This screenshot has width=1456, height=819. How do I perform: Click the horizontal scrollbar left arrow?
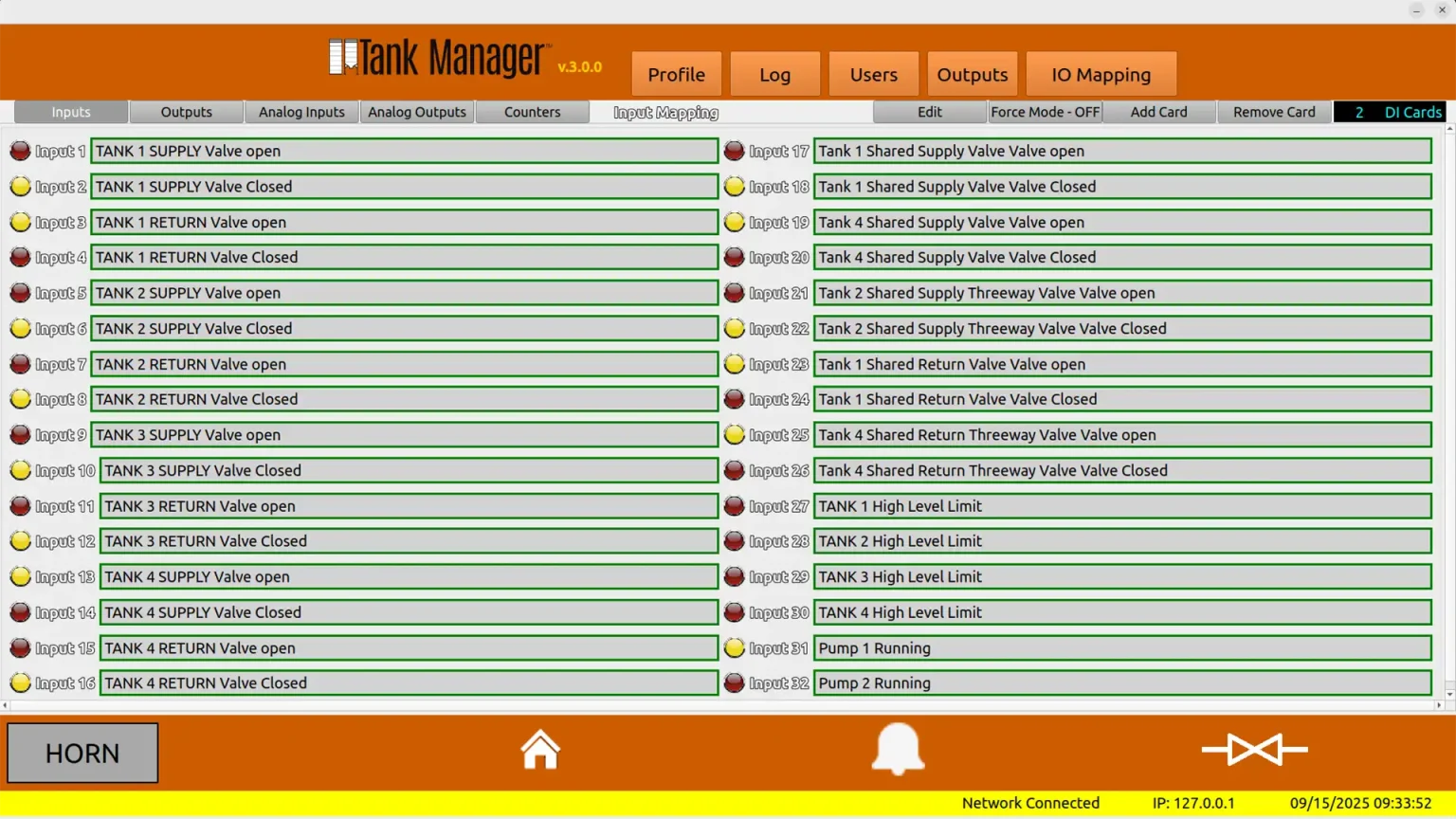(x=5, y=705)
